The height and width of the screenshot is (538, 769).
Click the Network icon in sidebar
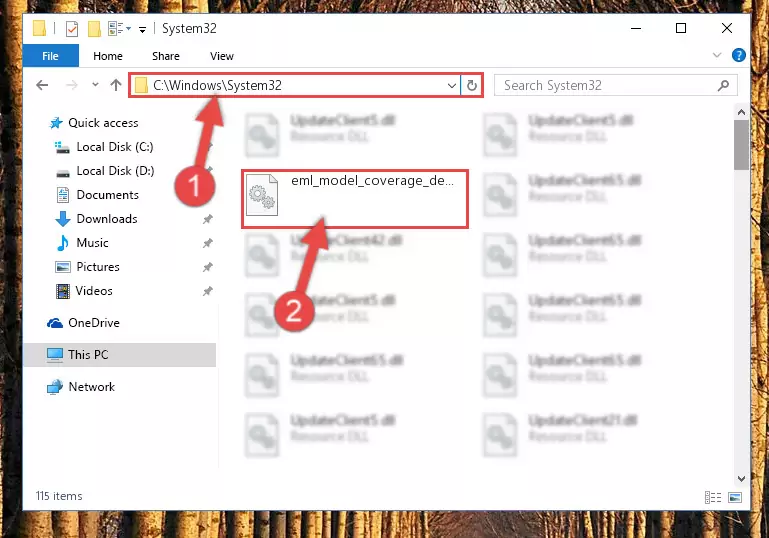pos(55,387)
